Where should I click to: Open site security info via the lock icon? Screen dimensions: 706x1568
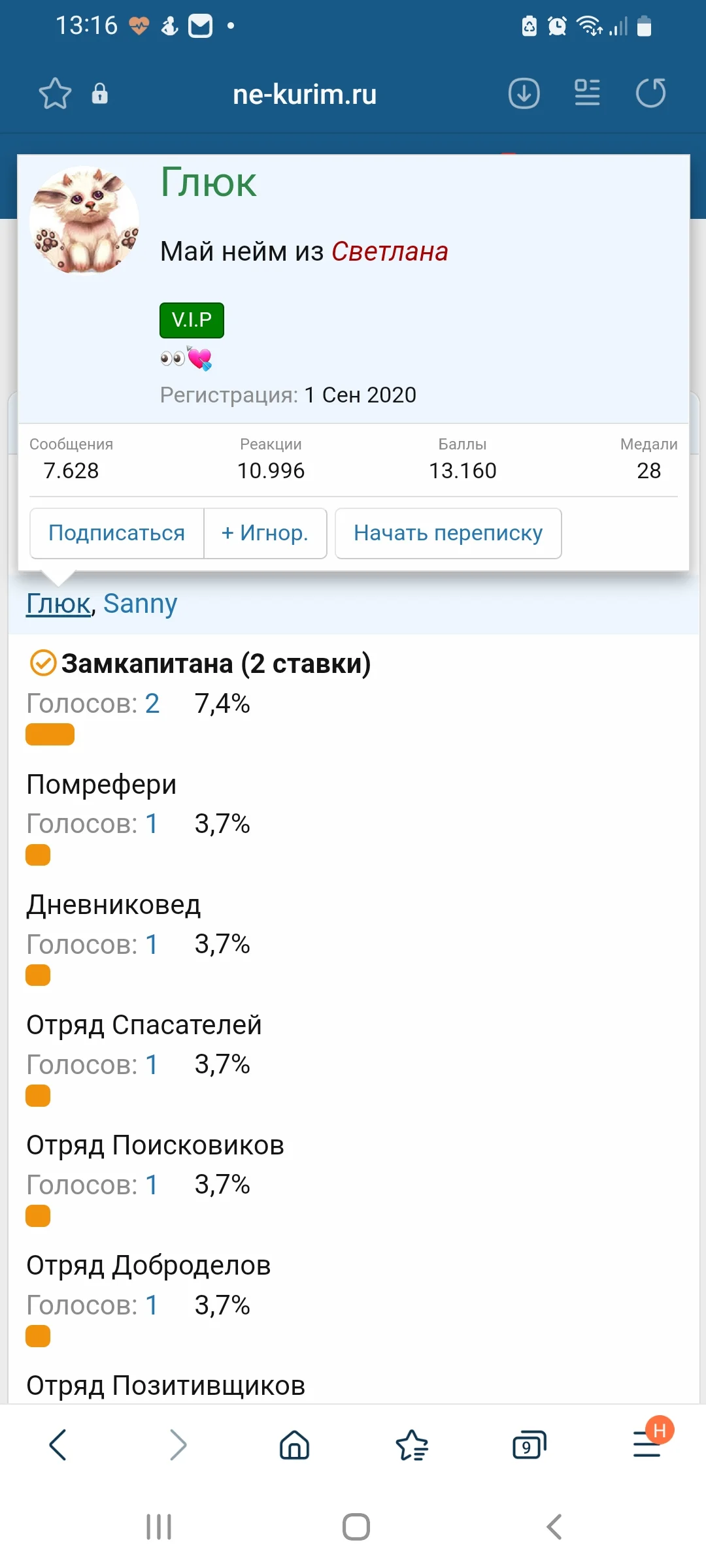(99, 93)
